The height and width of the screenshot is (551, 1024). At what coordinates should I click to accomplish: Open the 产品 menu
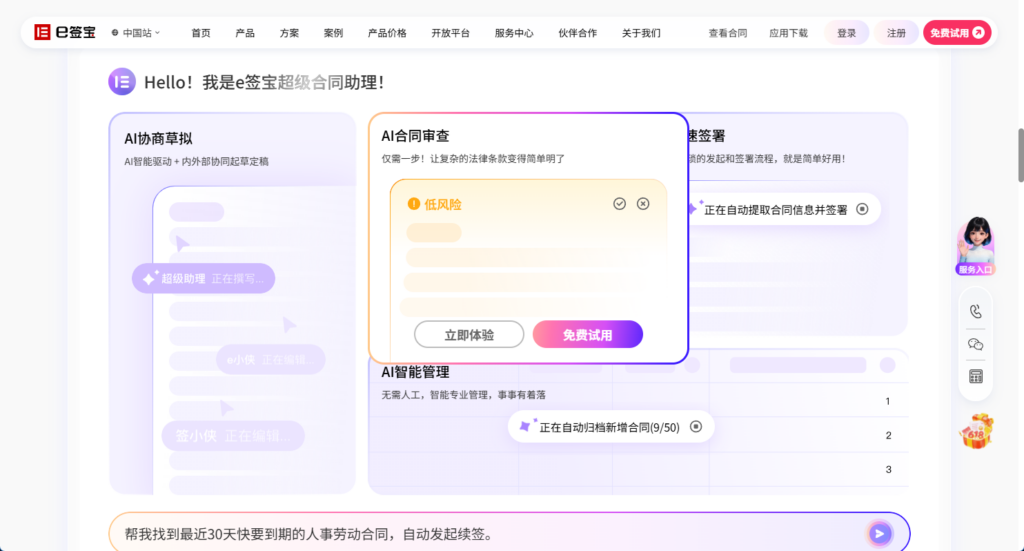click(245, 33)
